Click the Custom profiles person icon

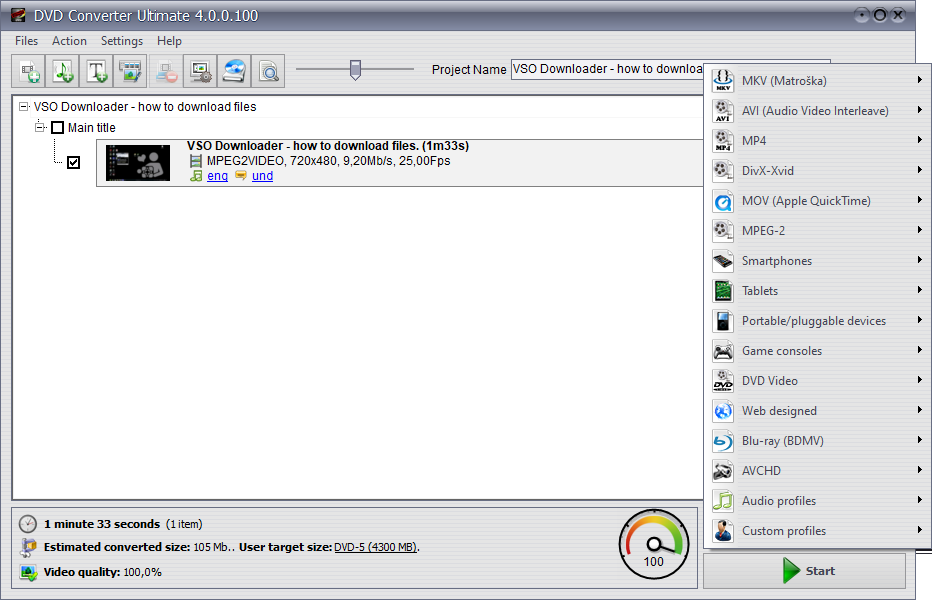[x=723, y=531]
